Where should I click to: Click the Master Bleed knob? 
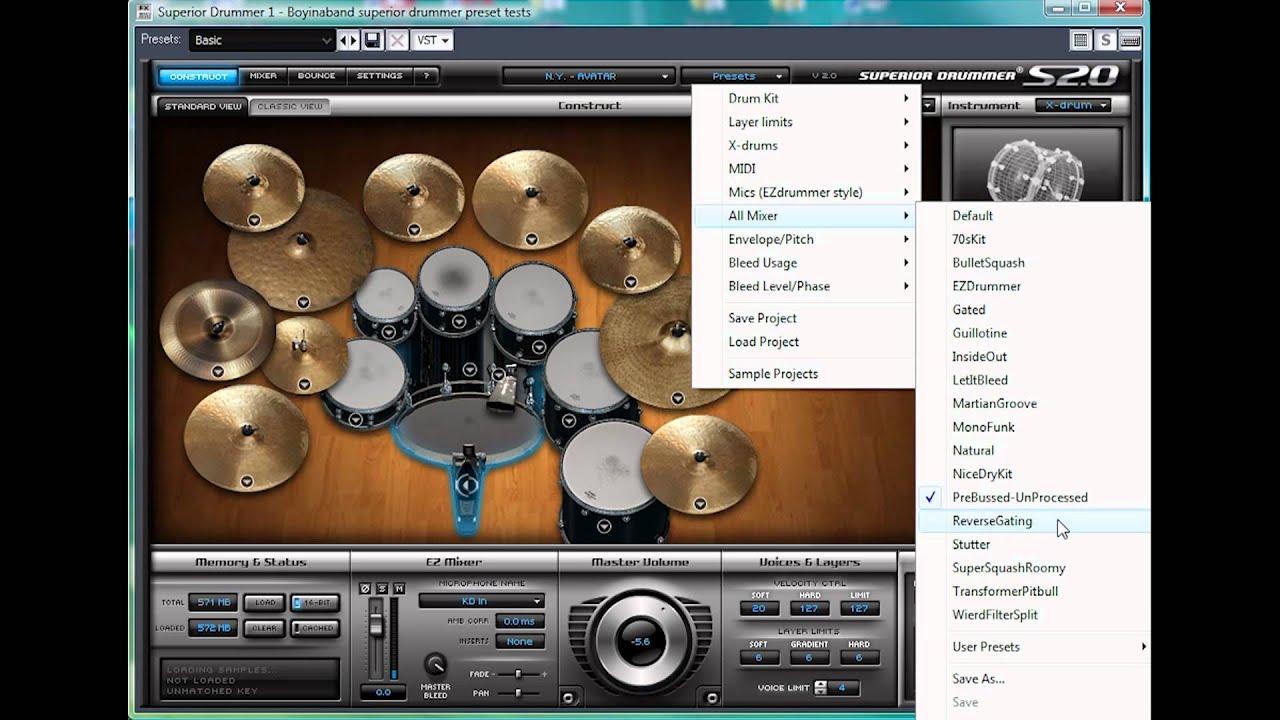(435, 664)
